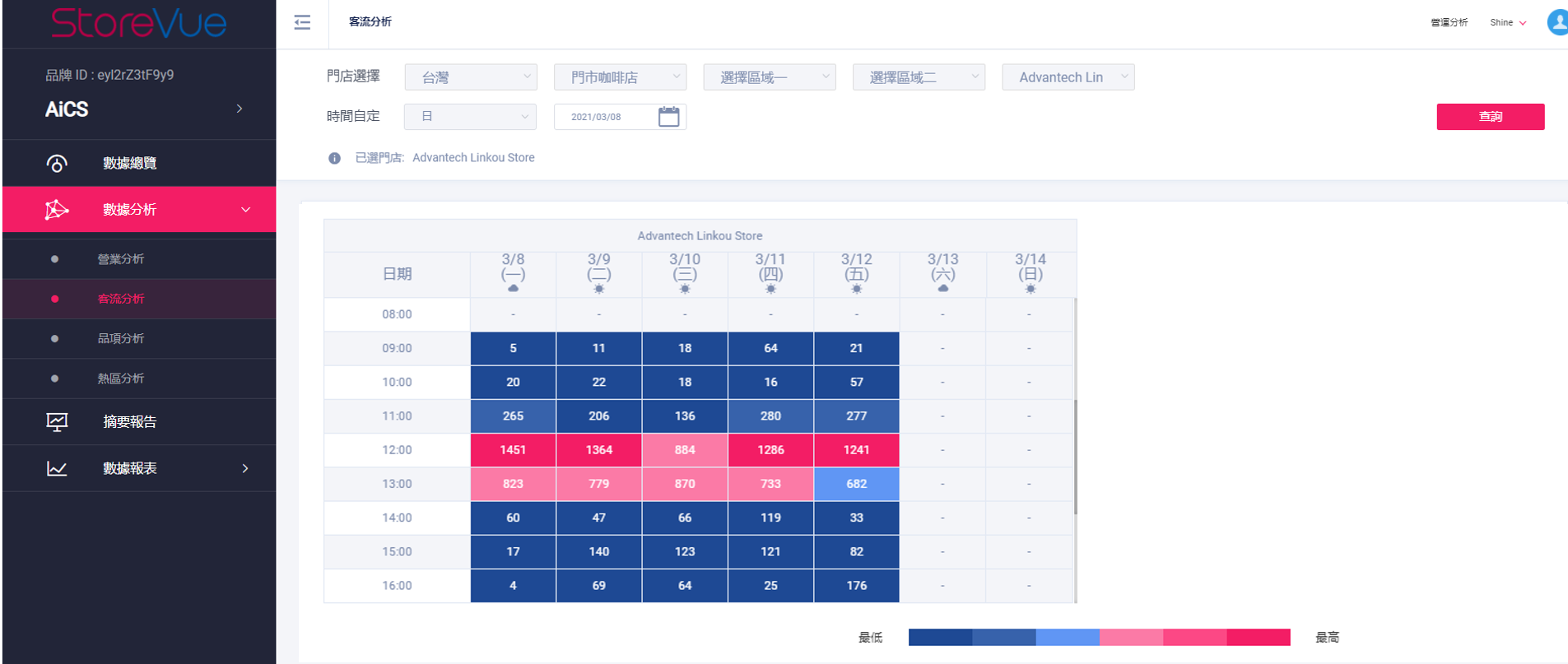Click the 1451 cell at 12:00

point(513,450)
